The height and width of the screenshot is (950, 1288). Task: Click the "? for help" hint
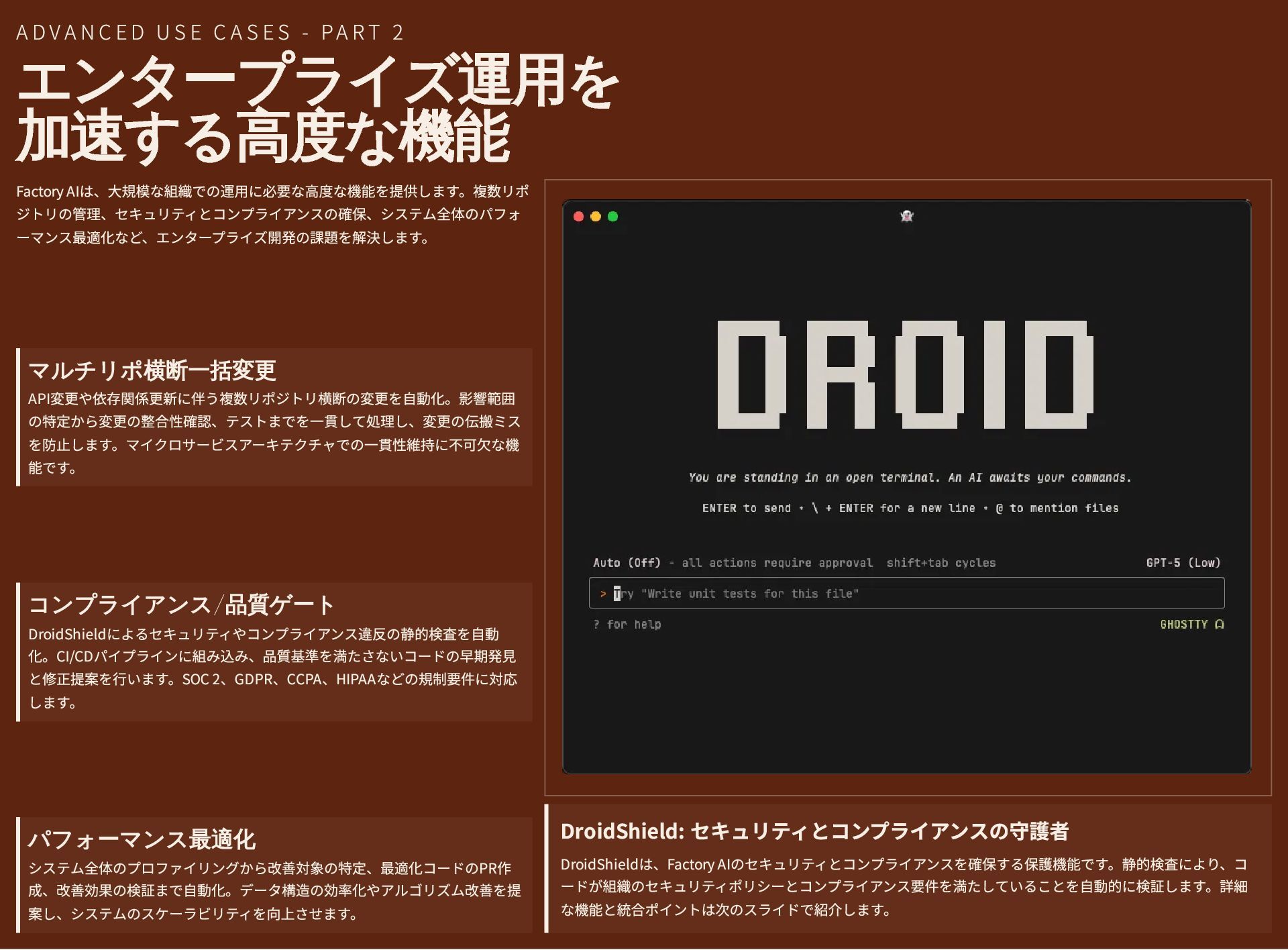point(627,625)
